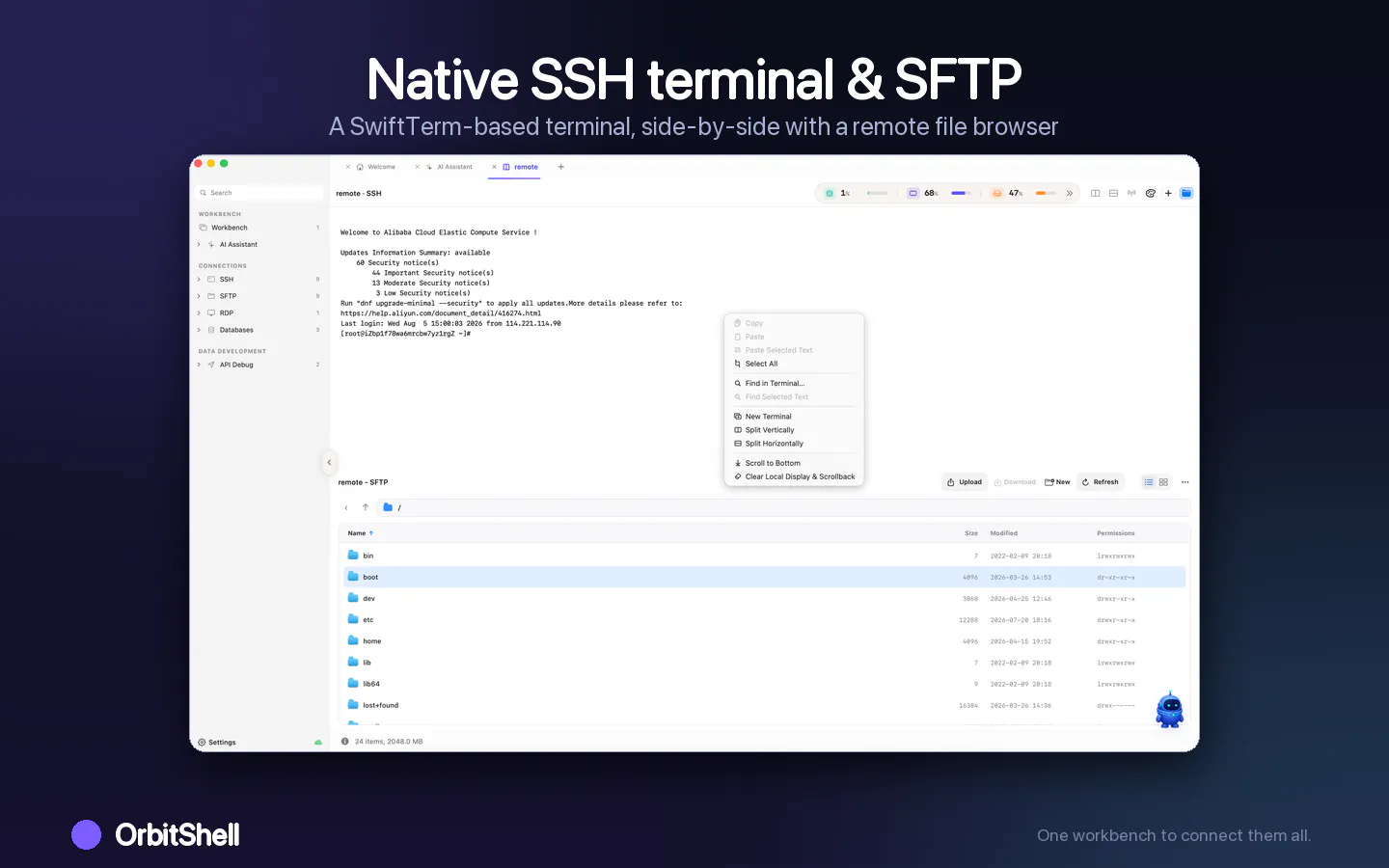Click into the sidebar Search field
This screenshot has height=868, width=1389.
(260, 193)
